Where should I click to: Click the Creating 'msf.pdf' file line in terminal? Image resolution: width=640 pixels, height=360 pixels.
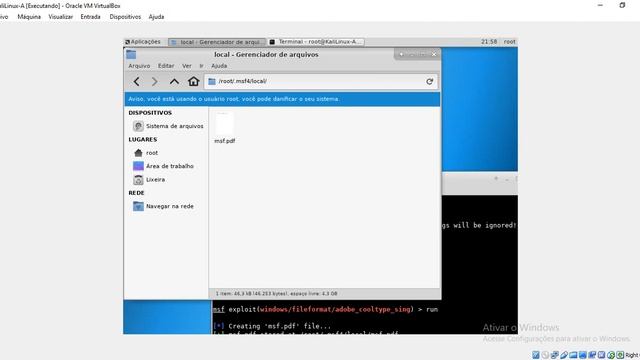[x=271, y=326]
